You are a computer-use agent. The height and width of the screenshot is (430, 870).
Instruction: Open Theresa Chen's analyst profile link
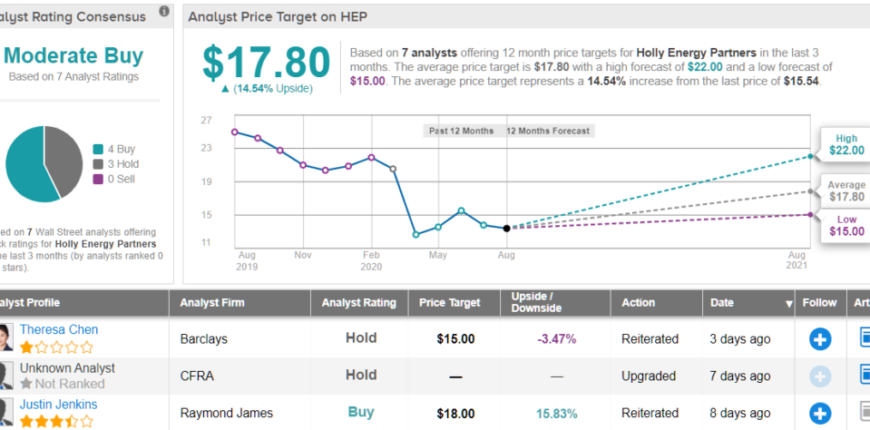[59, 330]
